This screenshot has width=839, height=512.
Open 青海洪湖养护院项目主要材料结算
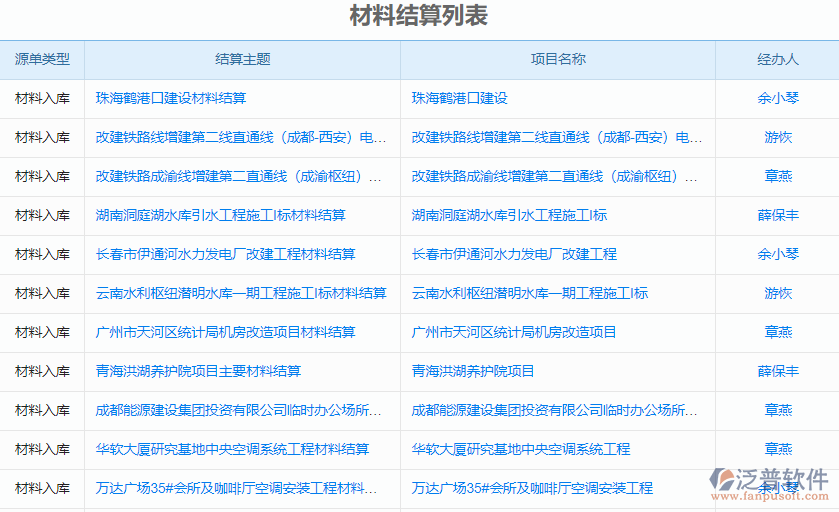click(x=198, y=371)
